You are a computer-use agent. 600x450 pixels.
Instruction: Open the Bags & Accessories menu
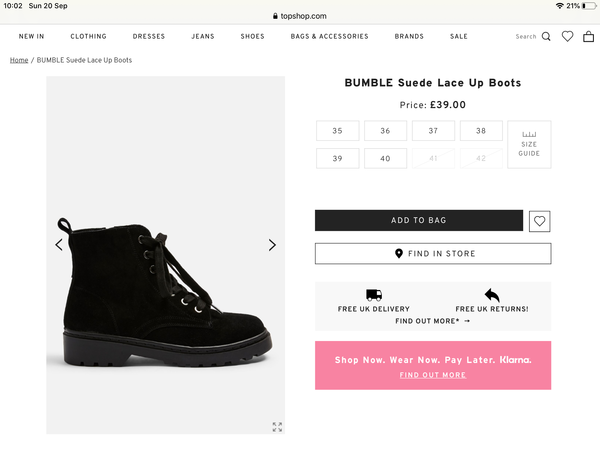pyautogui.click(x=329, y=36)
